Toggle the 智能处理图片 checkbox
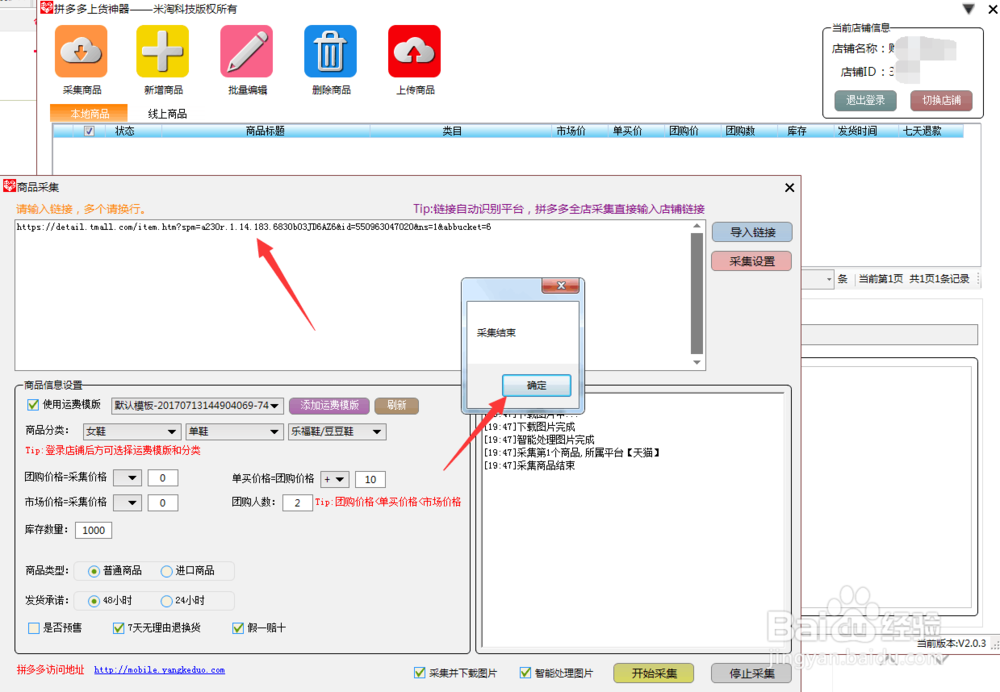The image size is (1000, 692). click(x=526, y=673)
